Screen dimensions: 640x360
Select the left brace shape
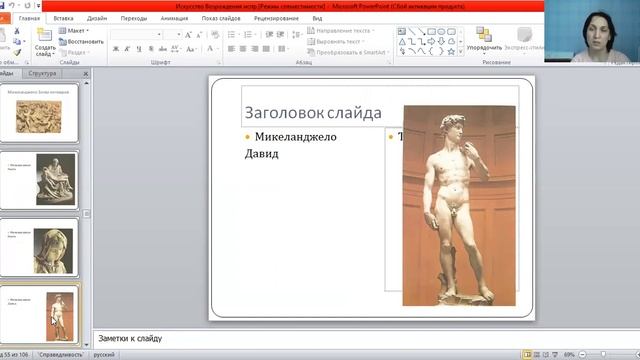431,51
